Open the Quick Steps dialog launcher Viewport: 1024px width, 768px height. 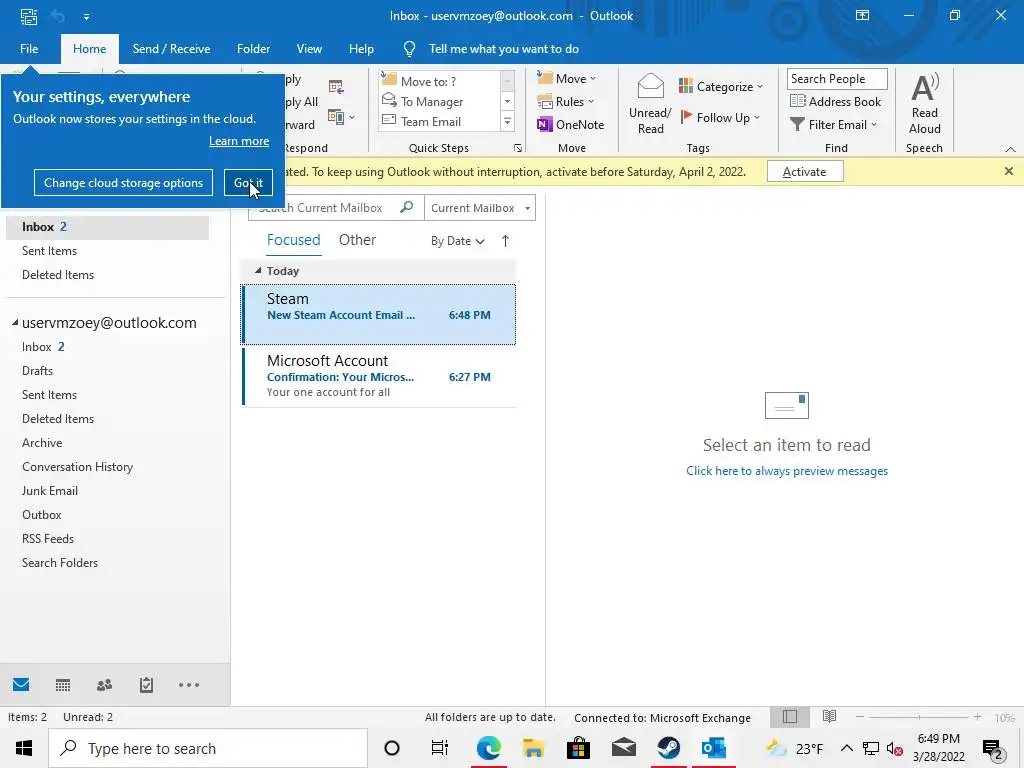point(518,148)
